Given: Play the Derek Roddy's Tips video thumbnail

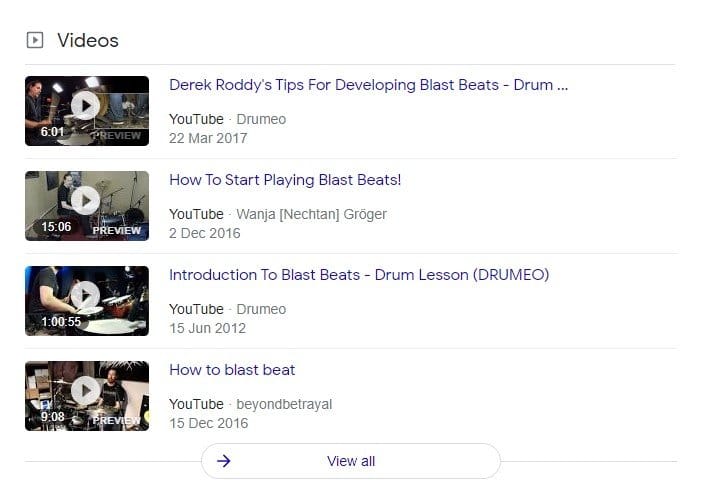Looking at the screenshot, I should (87, 111).
